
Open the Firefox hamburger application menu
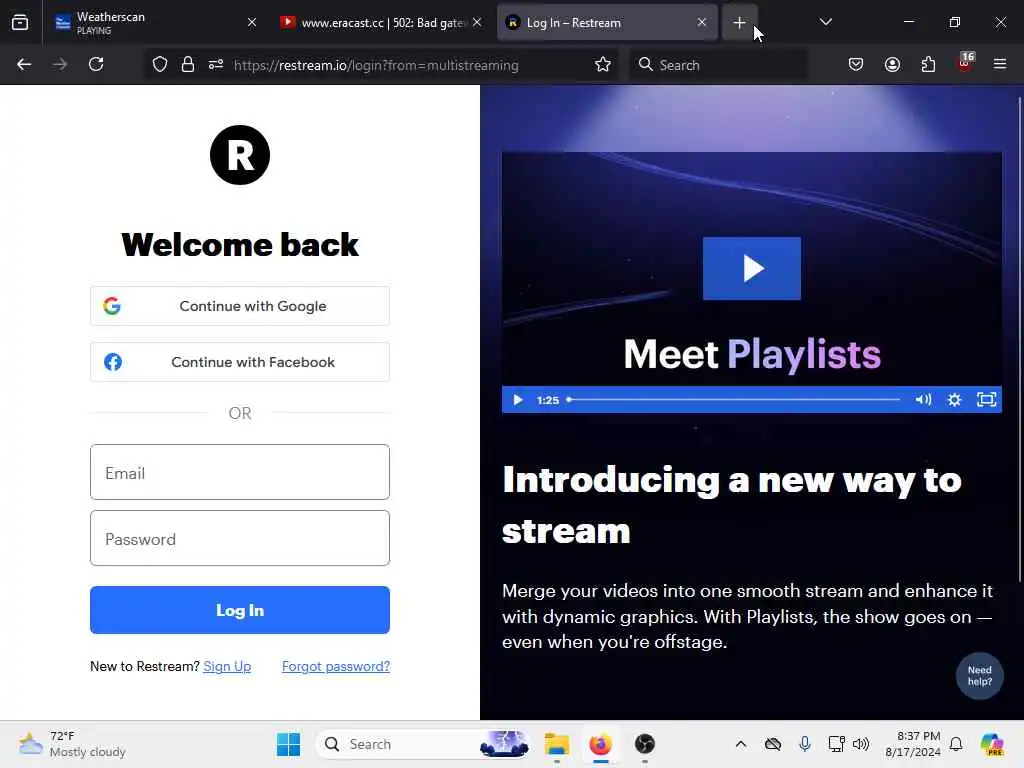[1000, 64]
